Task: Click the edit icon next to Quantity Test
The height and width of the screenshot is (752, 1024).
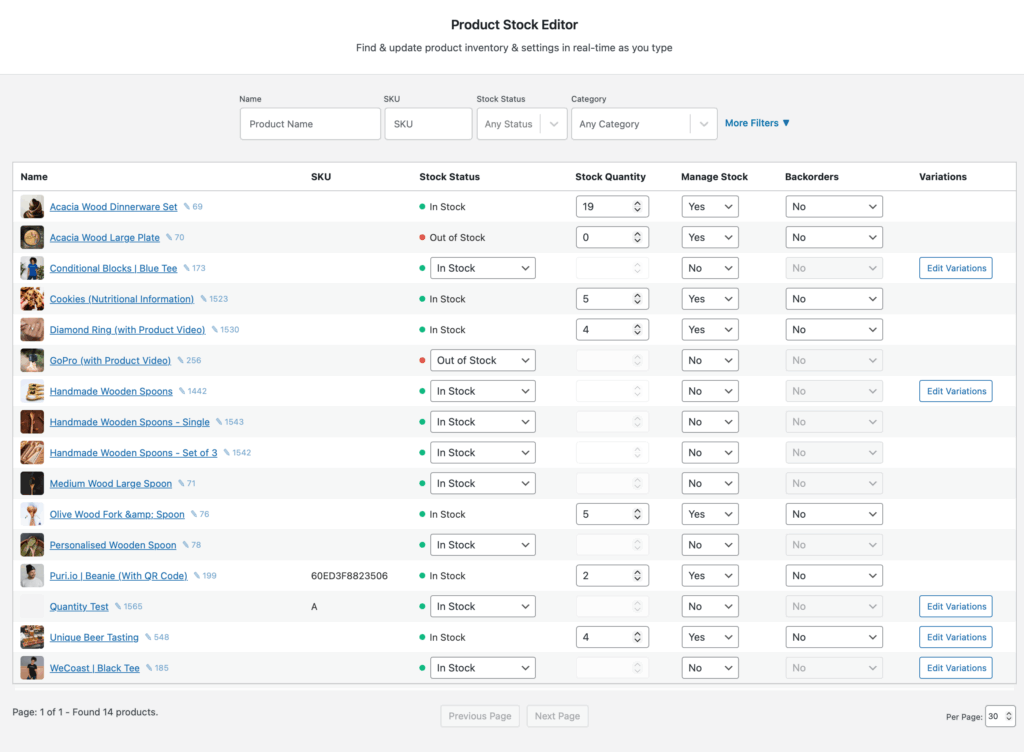Action: tap(116, 606)
